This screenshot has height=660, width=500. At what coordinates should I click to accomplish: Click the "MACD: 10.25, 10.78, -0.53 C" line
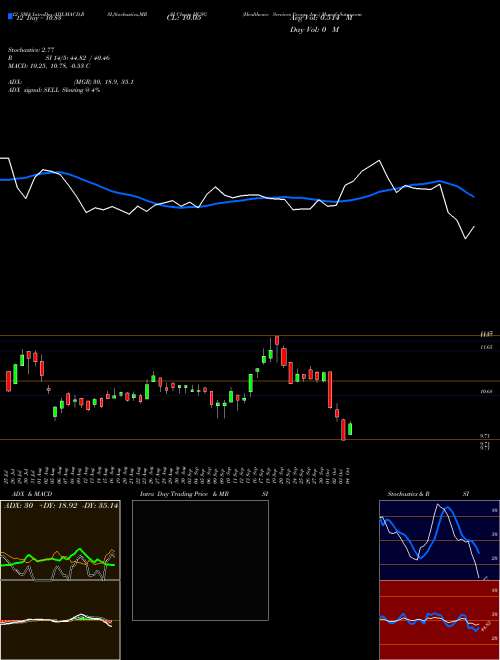point(49,66)
